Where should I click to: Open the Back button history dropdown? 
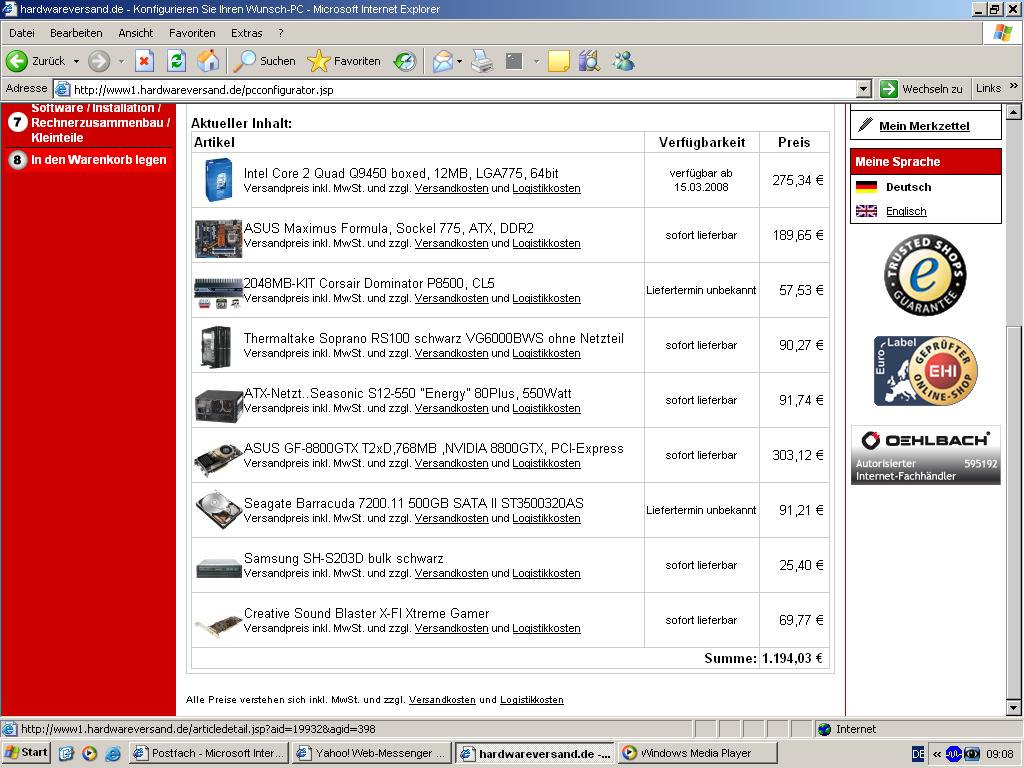pyautogui.click(x=76, y=61)
